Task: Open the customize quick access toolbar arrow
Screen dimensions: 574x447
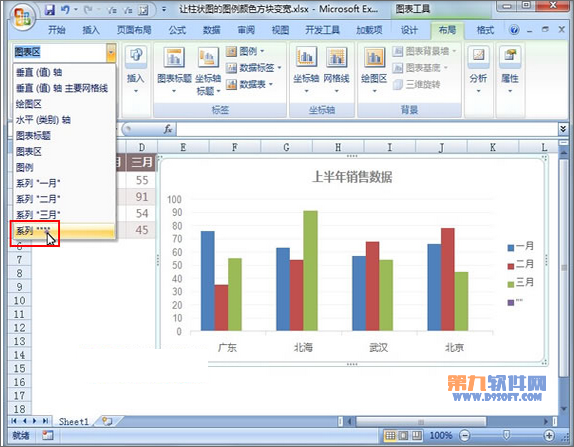Action: (x=164, y=10)
